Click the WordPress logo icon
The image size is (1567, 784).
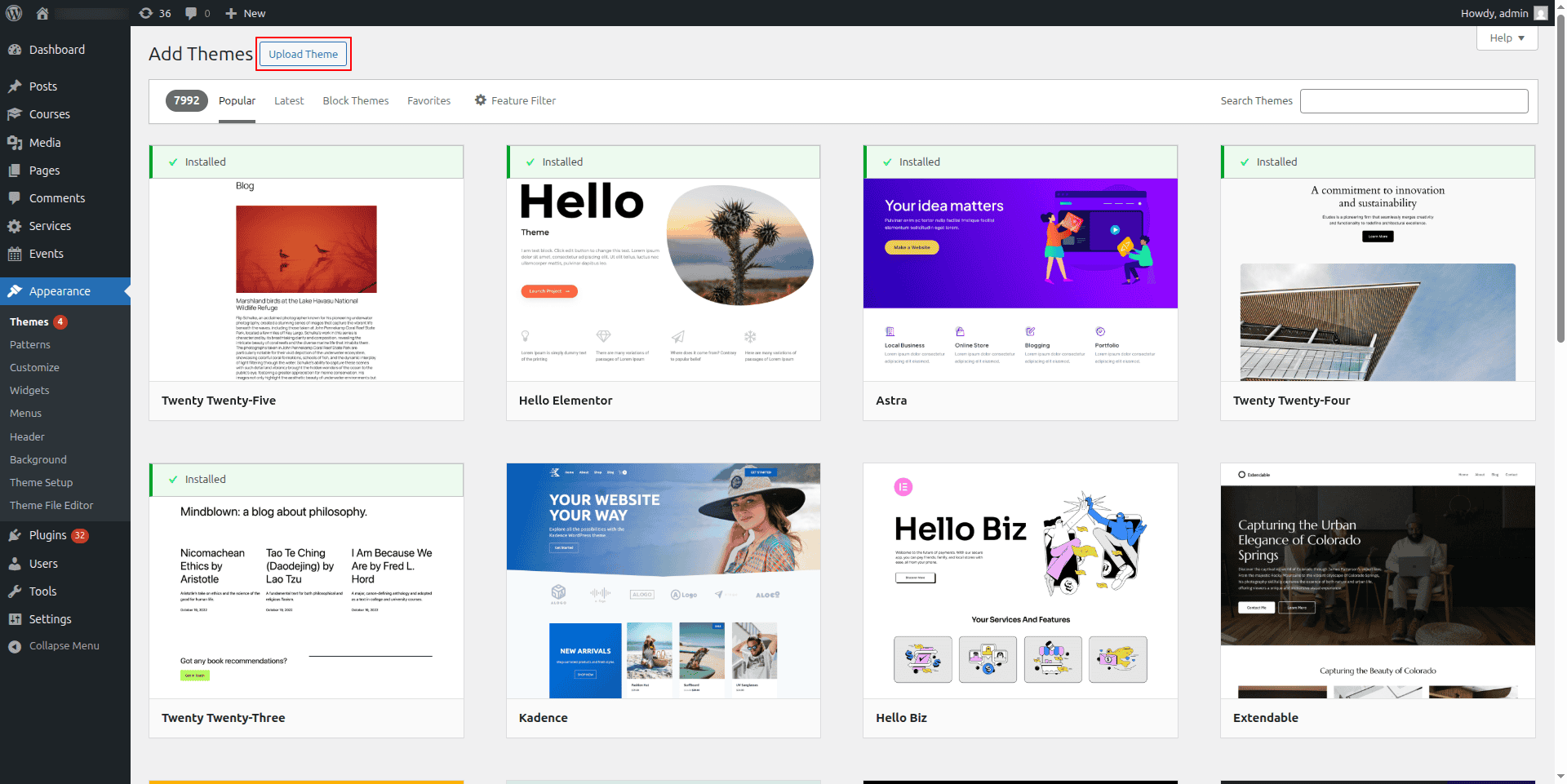tap(15, 13)
